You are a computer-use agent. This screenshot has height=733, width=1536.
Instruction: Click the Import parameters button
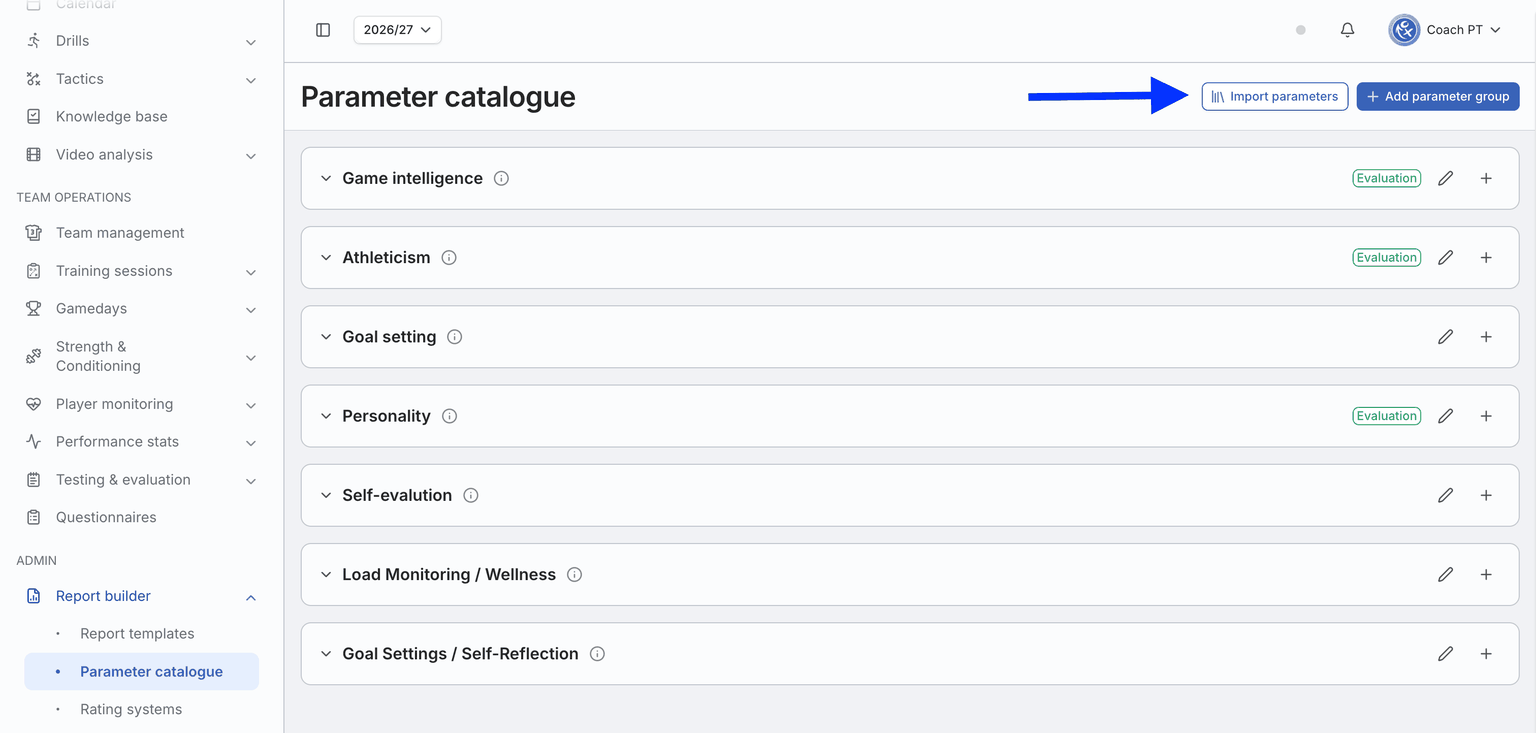[1275, 96]
